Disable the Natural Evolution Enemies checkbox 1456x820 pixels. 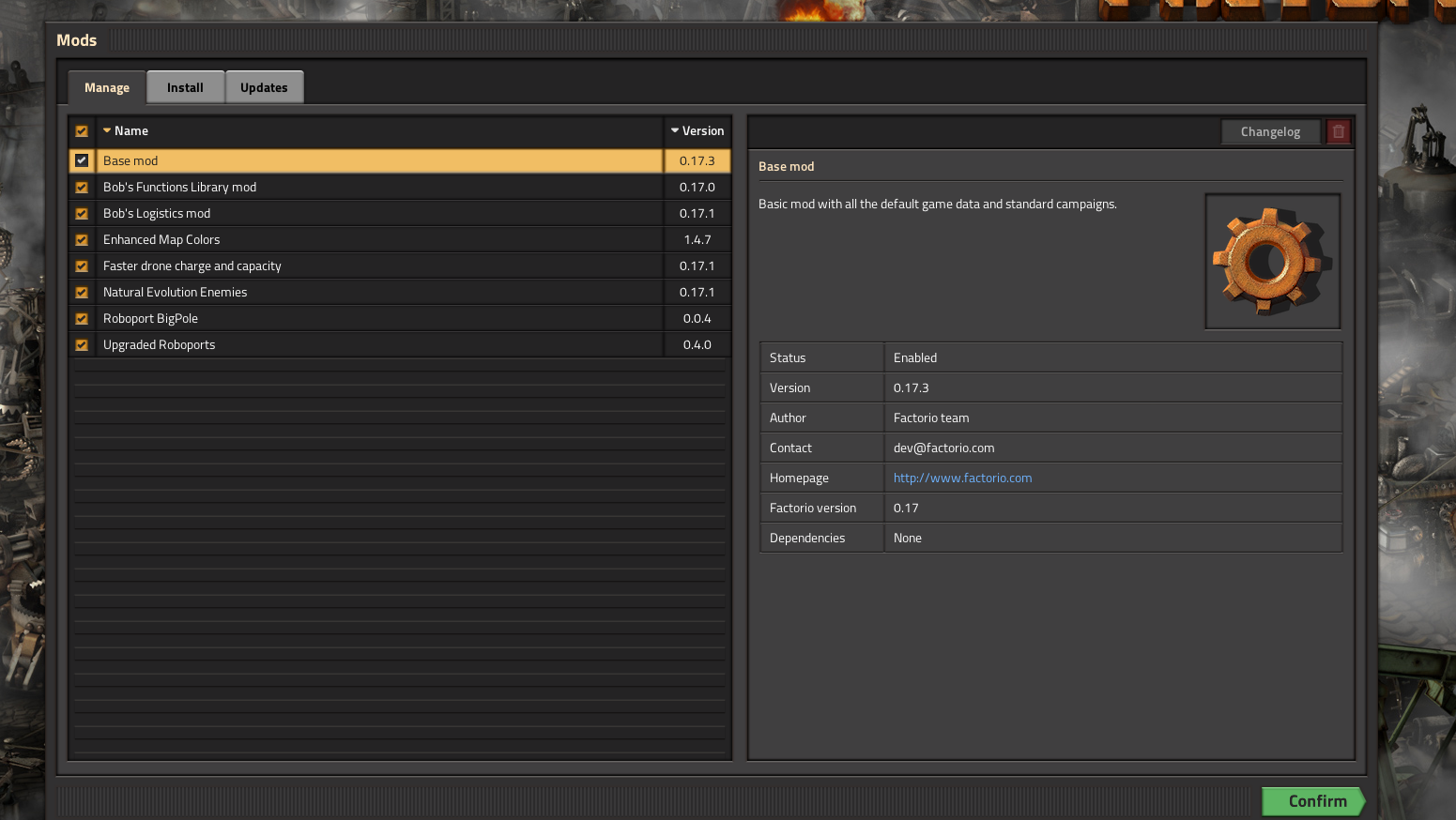click(82, 292)
